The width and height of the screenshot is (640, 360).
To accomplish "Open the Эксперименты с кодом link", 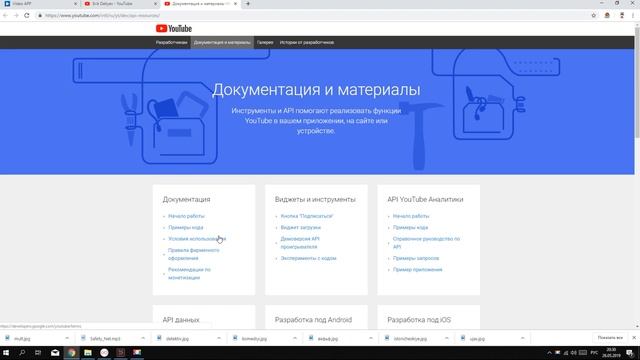I will pyautogui.click(x=308, y=258).
